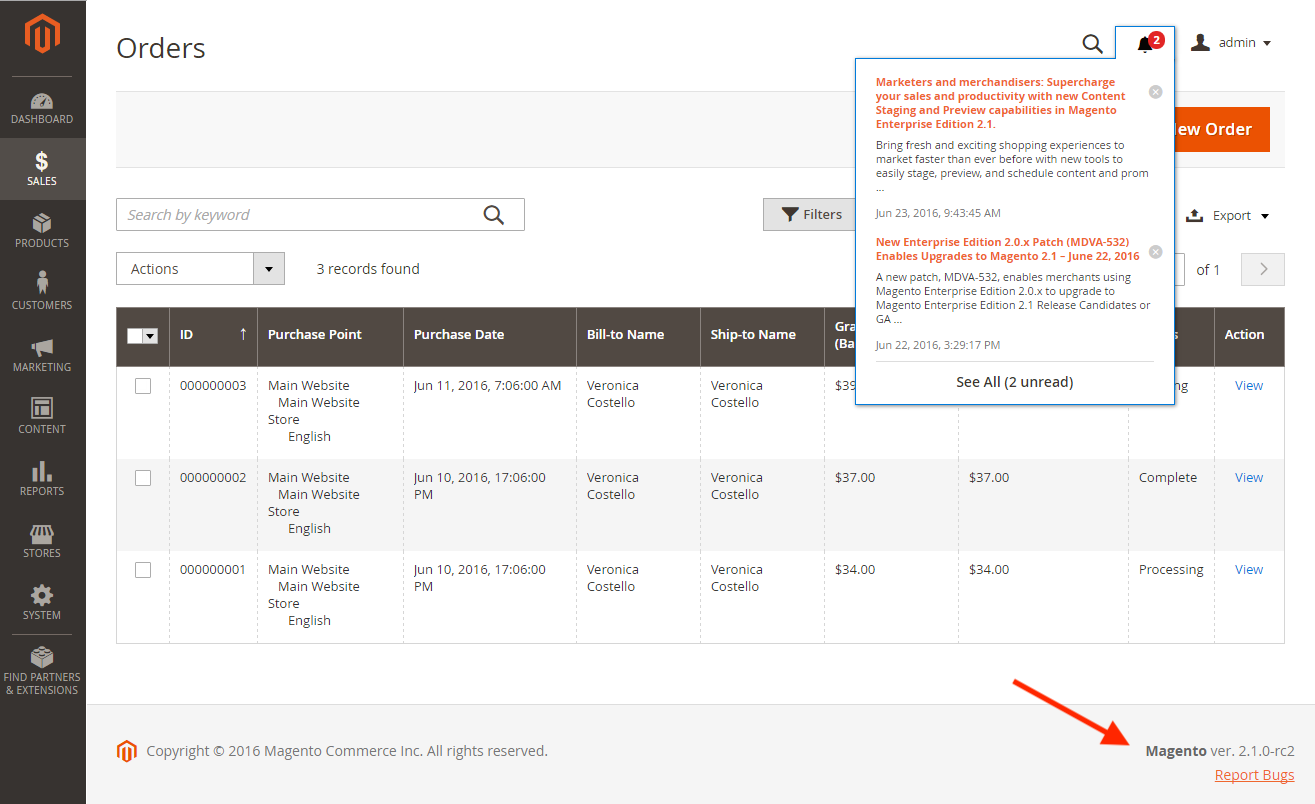The width and height of the screenshot is (1315, 804).
Task: Open the Dashboard from the sidebar
Action: 42,107
